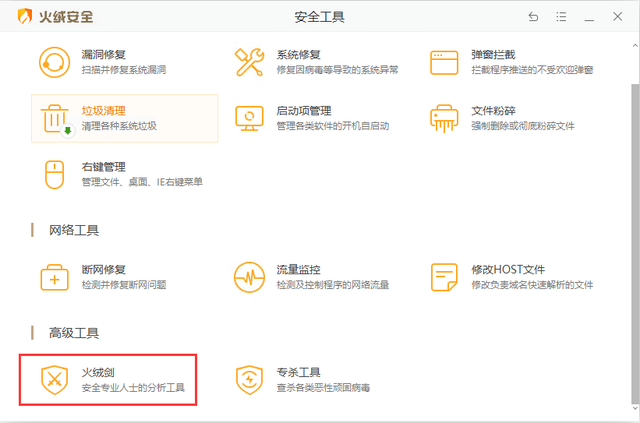The height and width of the screenshot is (423, 640).
Task: Click the 修复因病毒等导致的系统异常 description
Action: pos(337,70)
